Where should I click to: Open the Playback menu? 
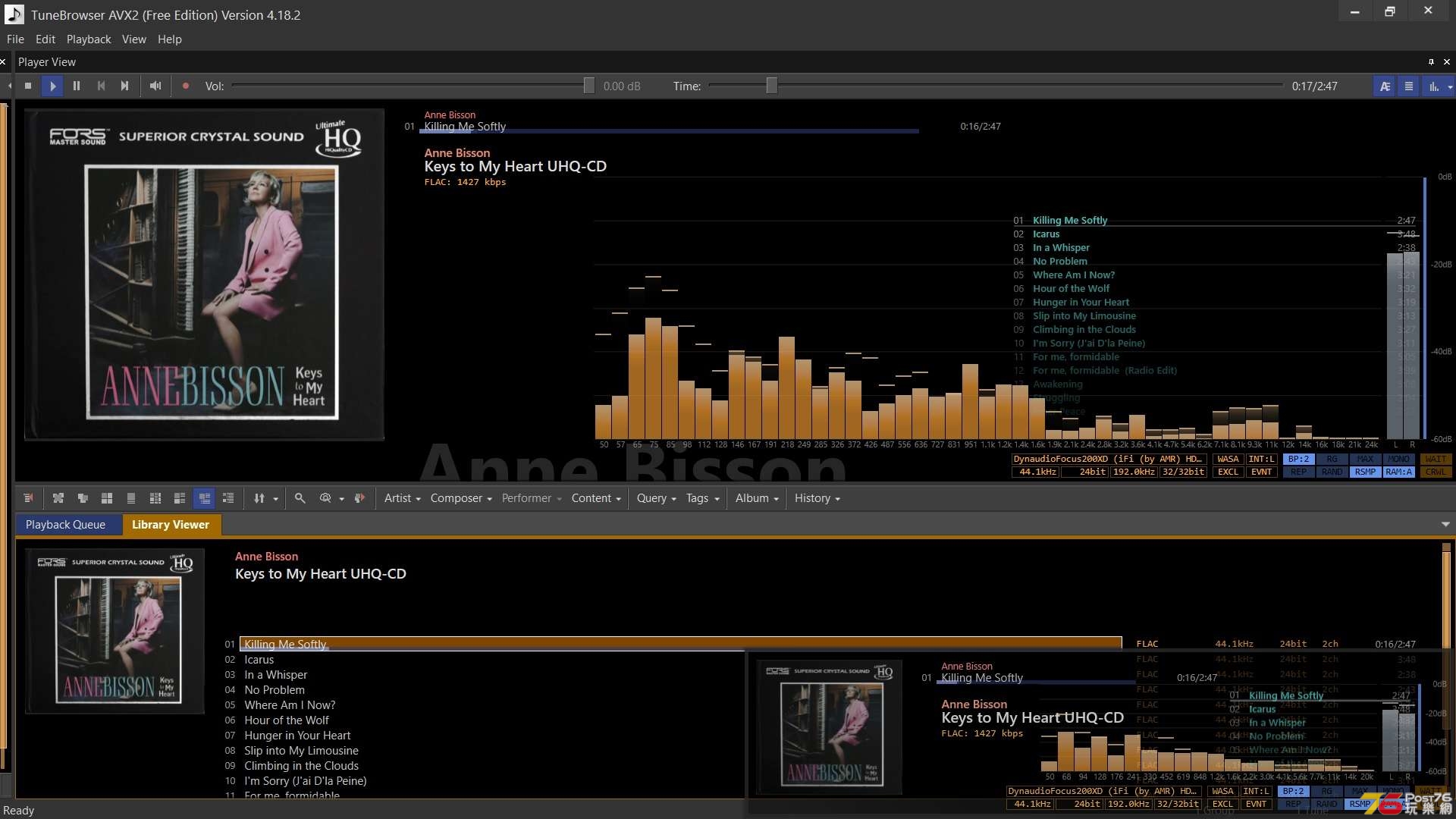(x=89, y=39)
